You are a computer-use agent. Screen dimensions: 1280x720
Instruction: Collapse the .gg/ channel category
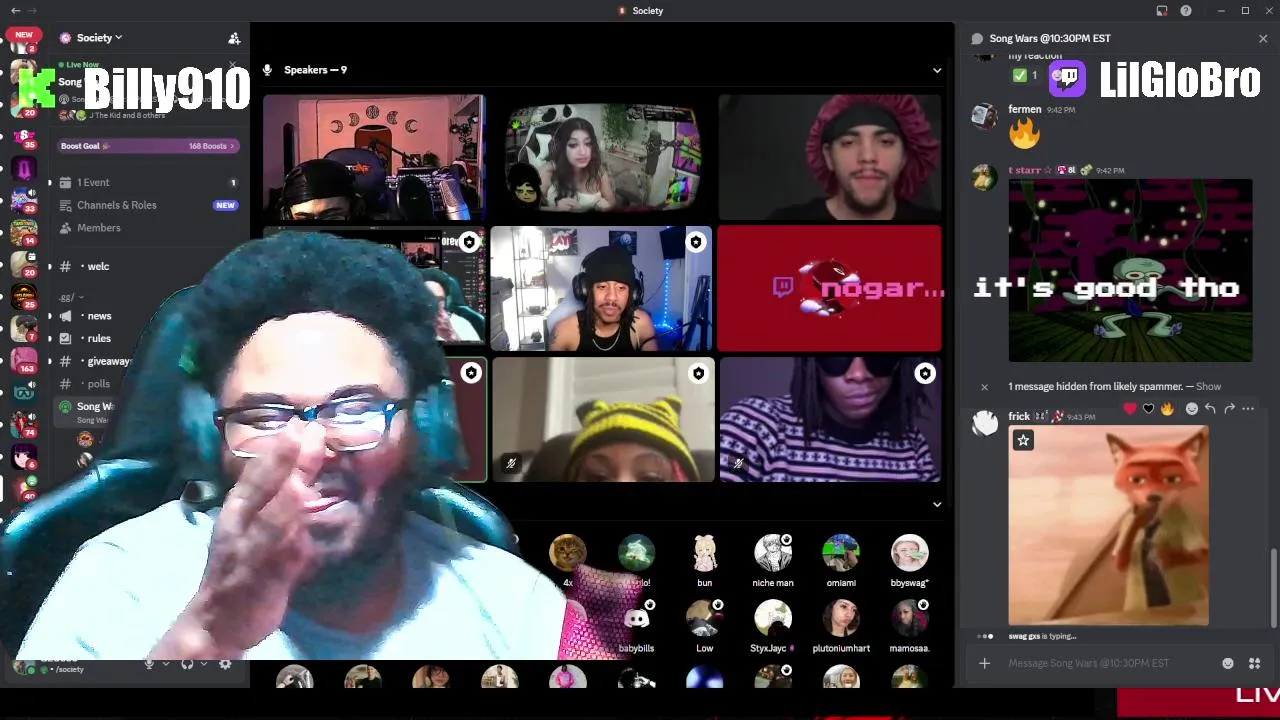click(x=71, y=297)
